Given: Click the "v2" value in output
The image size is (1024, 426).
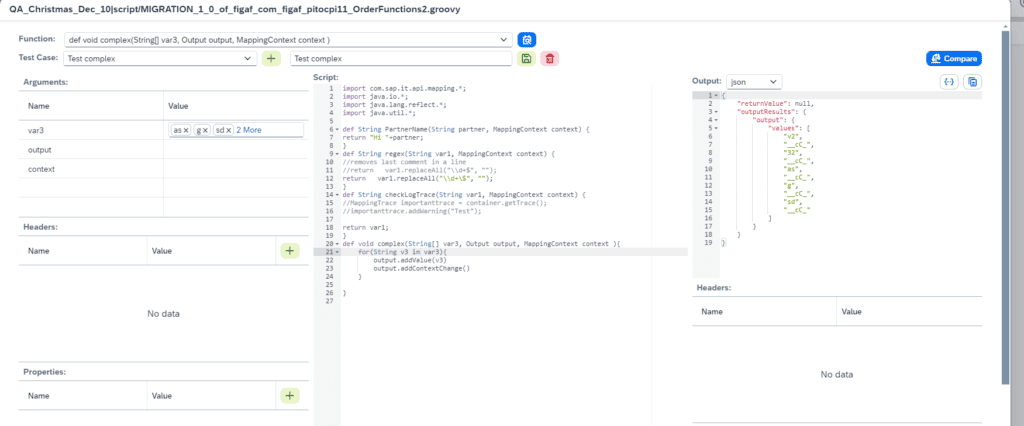Looking at the screenshot, I should click(x=791, y=136).
